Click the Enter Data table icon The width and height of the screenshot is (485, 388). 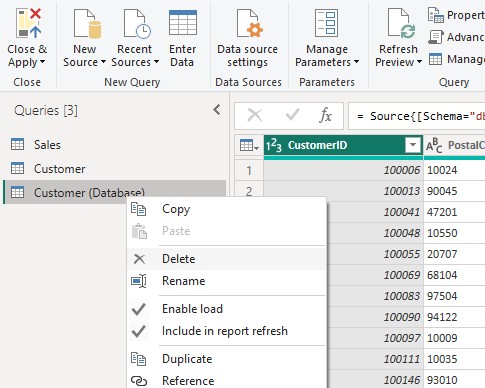[183, 23]
